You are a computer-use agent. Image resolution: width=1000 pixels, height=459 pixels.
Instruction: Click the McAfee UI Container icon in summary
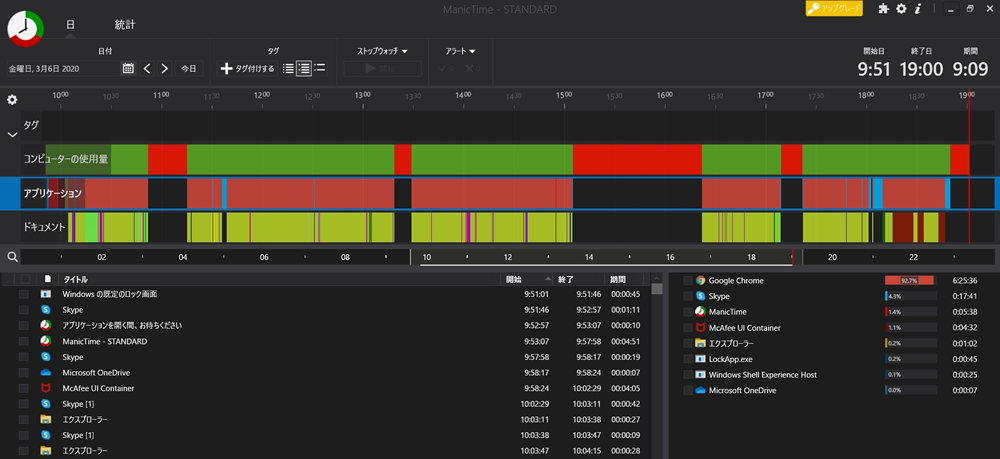tap(700, 328)
